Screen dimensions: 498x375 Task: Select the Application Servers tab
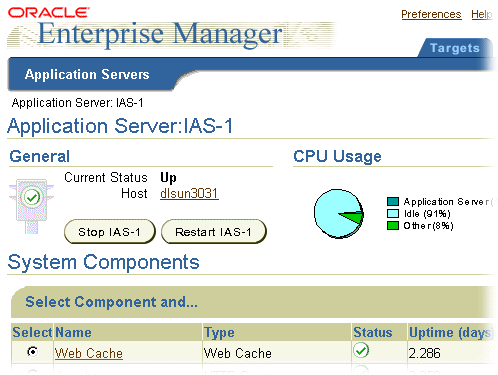87,74
